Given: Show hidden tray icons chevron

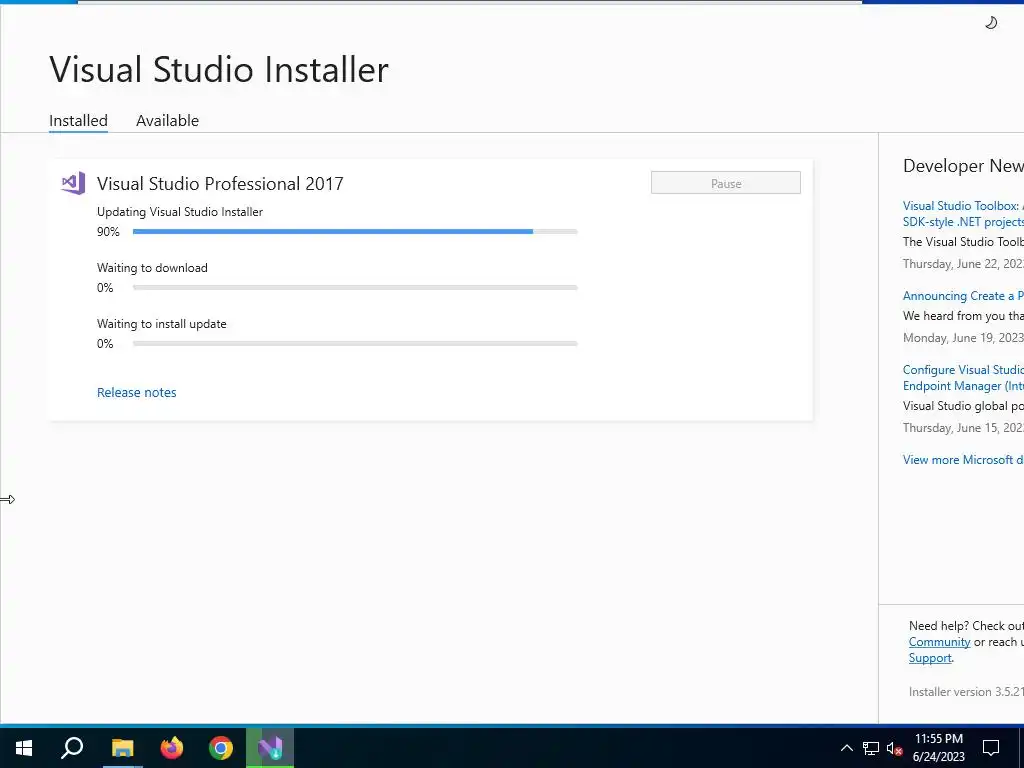Looking at the screenshot, I should (846, 748).
